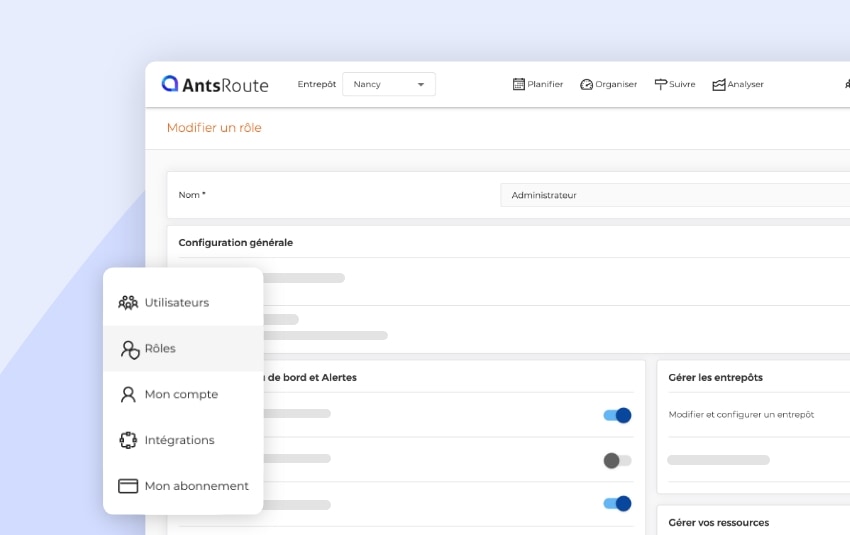Click the AntsRoute logo icon
This screenshot has height=535, width=850.
click(x=170, y=84)
